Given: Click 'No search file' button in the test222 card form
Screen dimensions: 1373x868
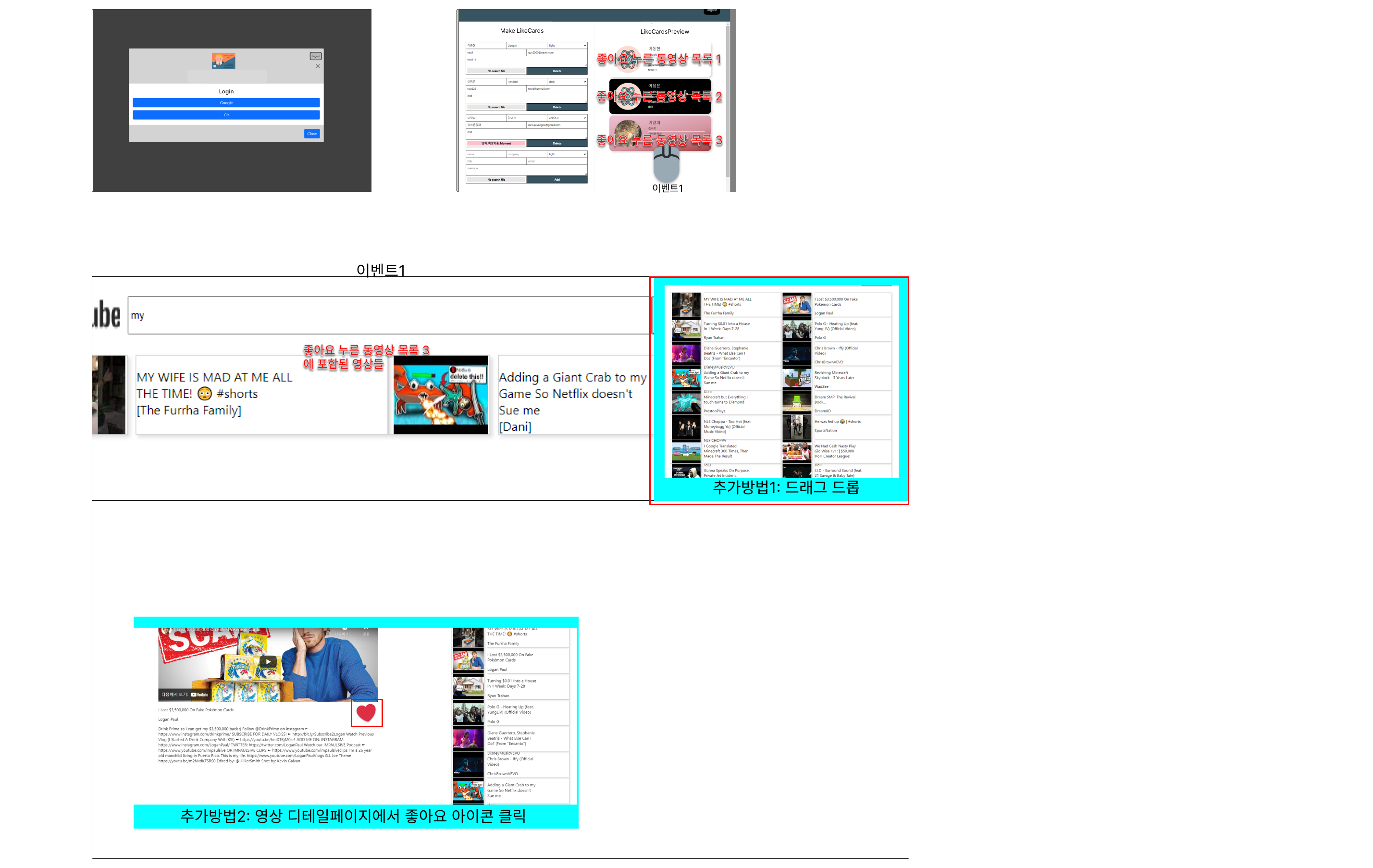Looking at the screenshot, I should (x=496, y=107).
